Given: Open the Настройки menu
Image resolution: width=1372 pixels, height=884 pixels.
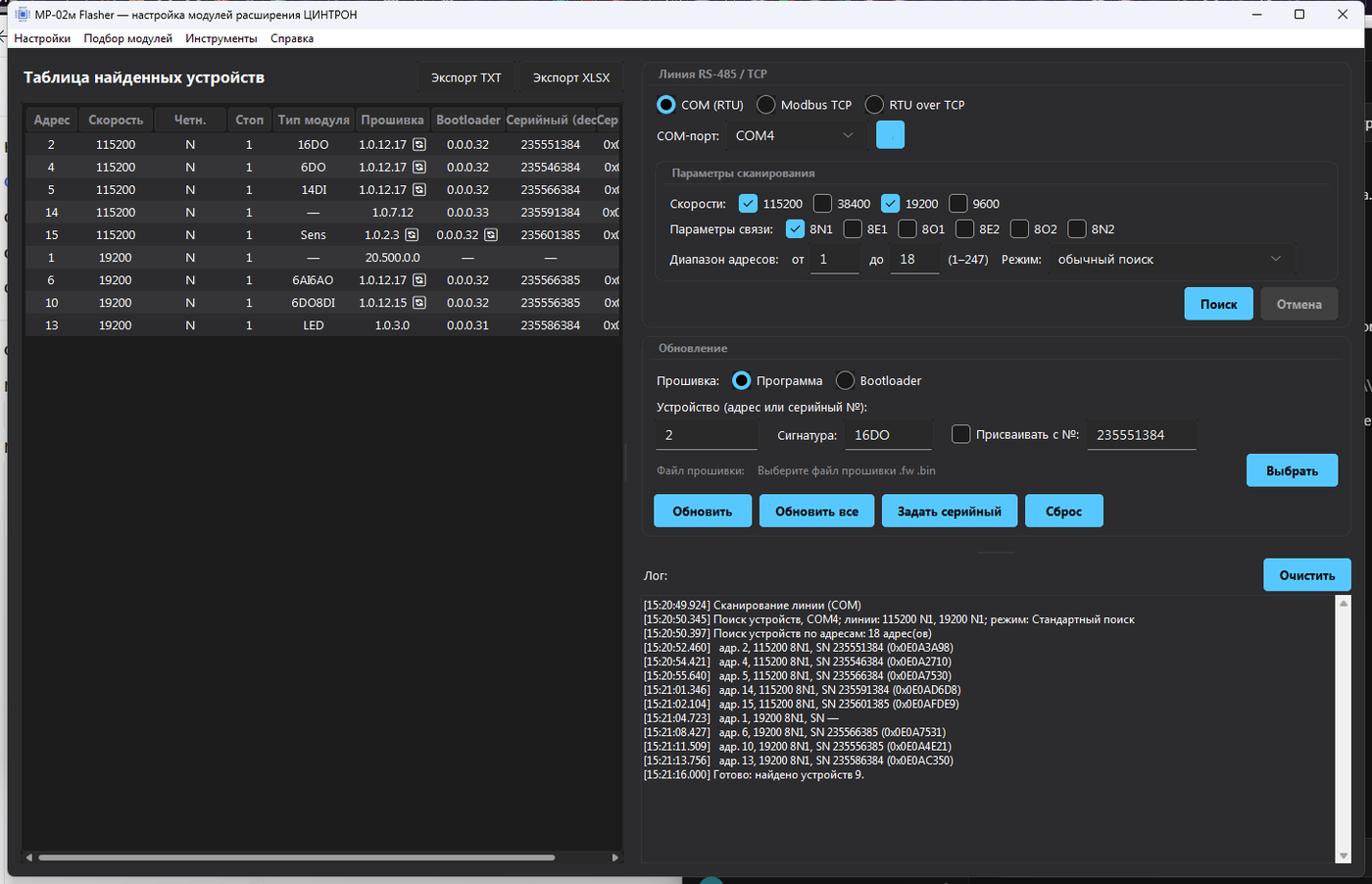Looking at the screenshot, I should (42, 38).
